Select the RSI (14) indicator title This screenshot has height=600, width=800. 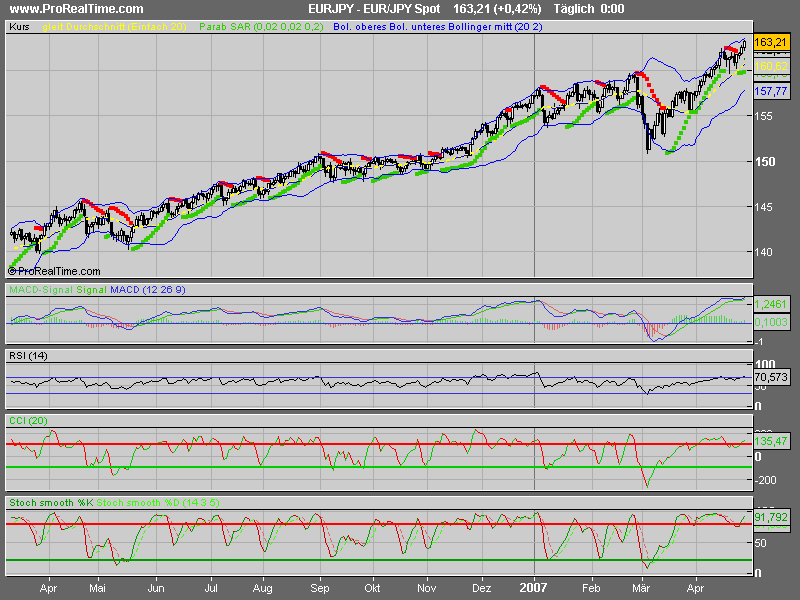click(x=28, y=356)
